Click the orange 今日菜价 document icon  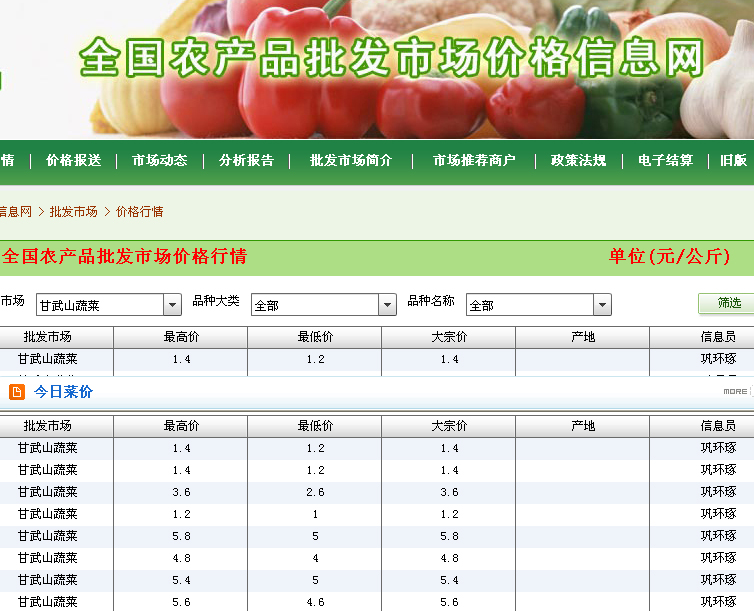tap(17, 392)
